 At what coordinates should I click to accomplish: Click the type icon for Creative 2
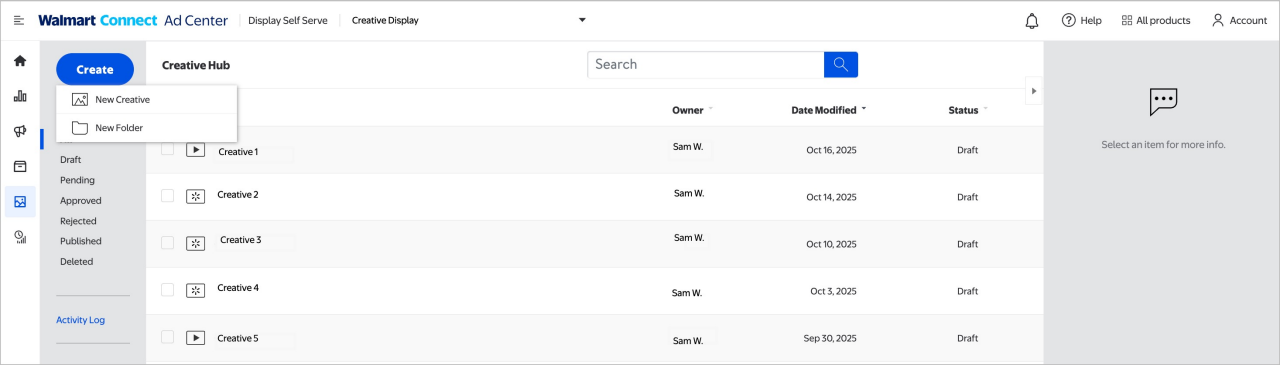pyautogui.click(x=196, y=196)
